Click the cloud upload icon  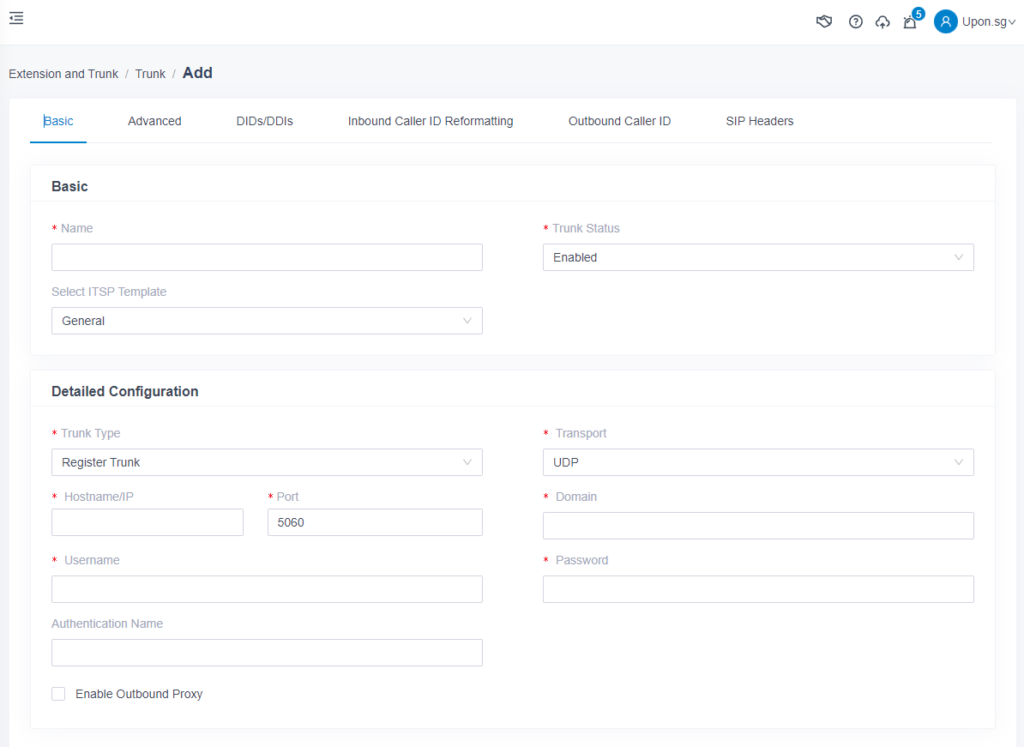point(882,21)
